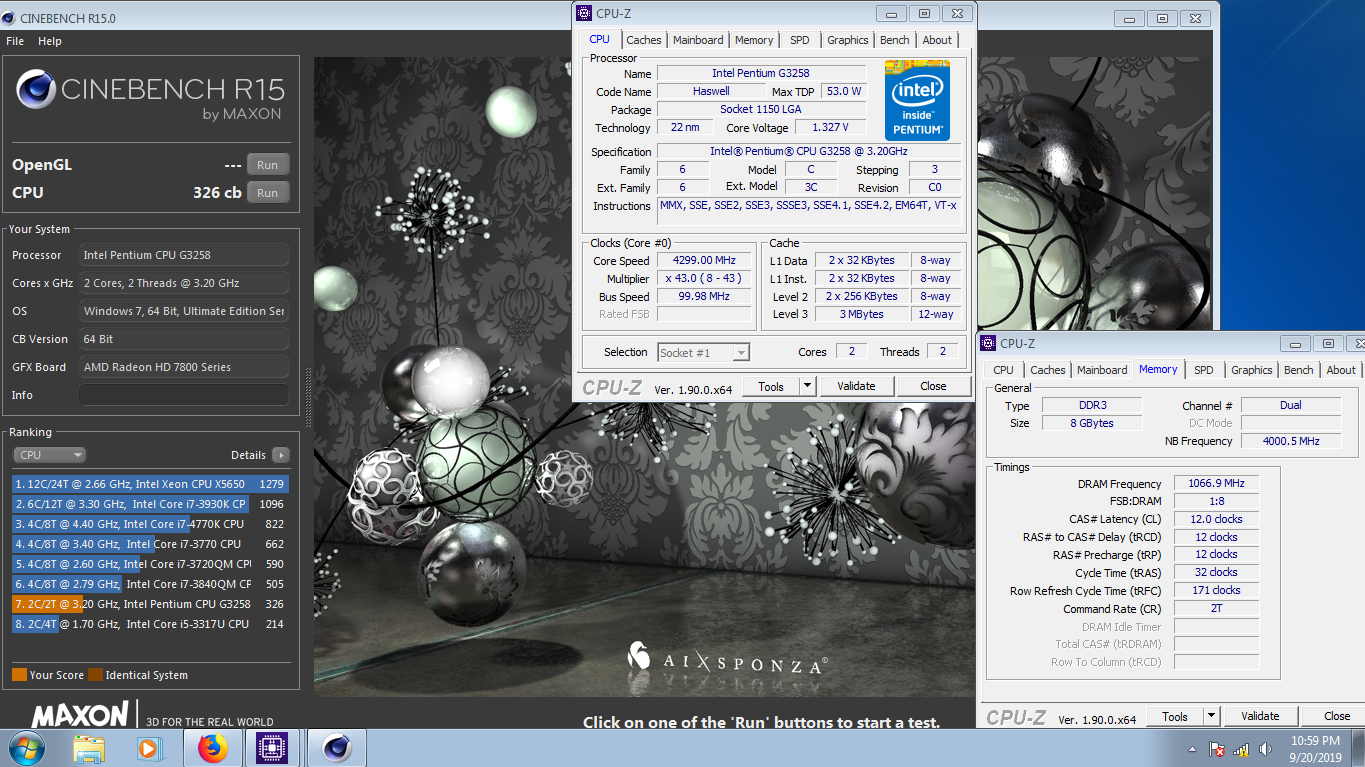Switch to CPU-Z taskbar icon
Screen dimensions: 1365x767
[272, 748]
